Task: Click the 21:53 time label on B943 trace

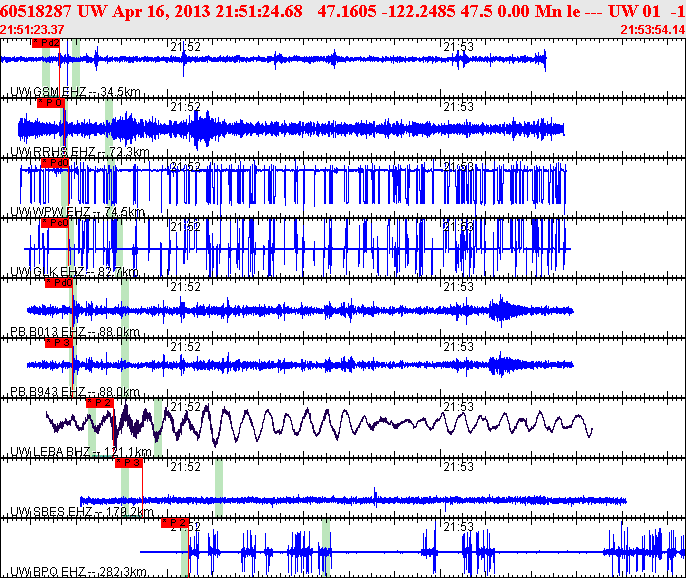Action: pyautogui.click(x=458, y=347)
